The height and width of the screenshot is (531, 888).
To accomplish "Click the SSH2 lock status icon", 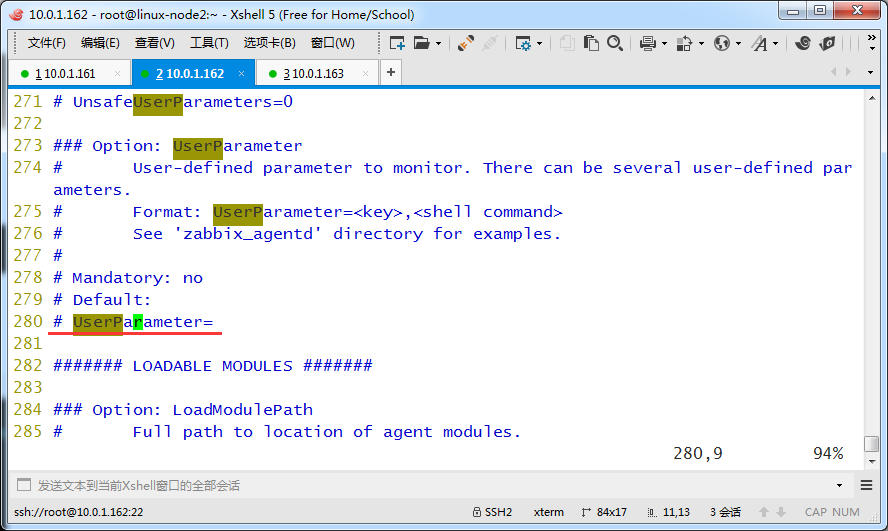I will click(477, 512).
